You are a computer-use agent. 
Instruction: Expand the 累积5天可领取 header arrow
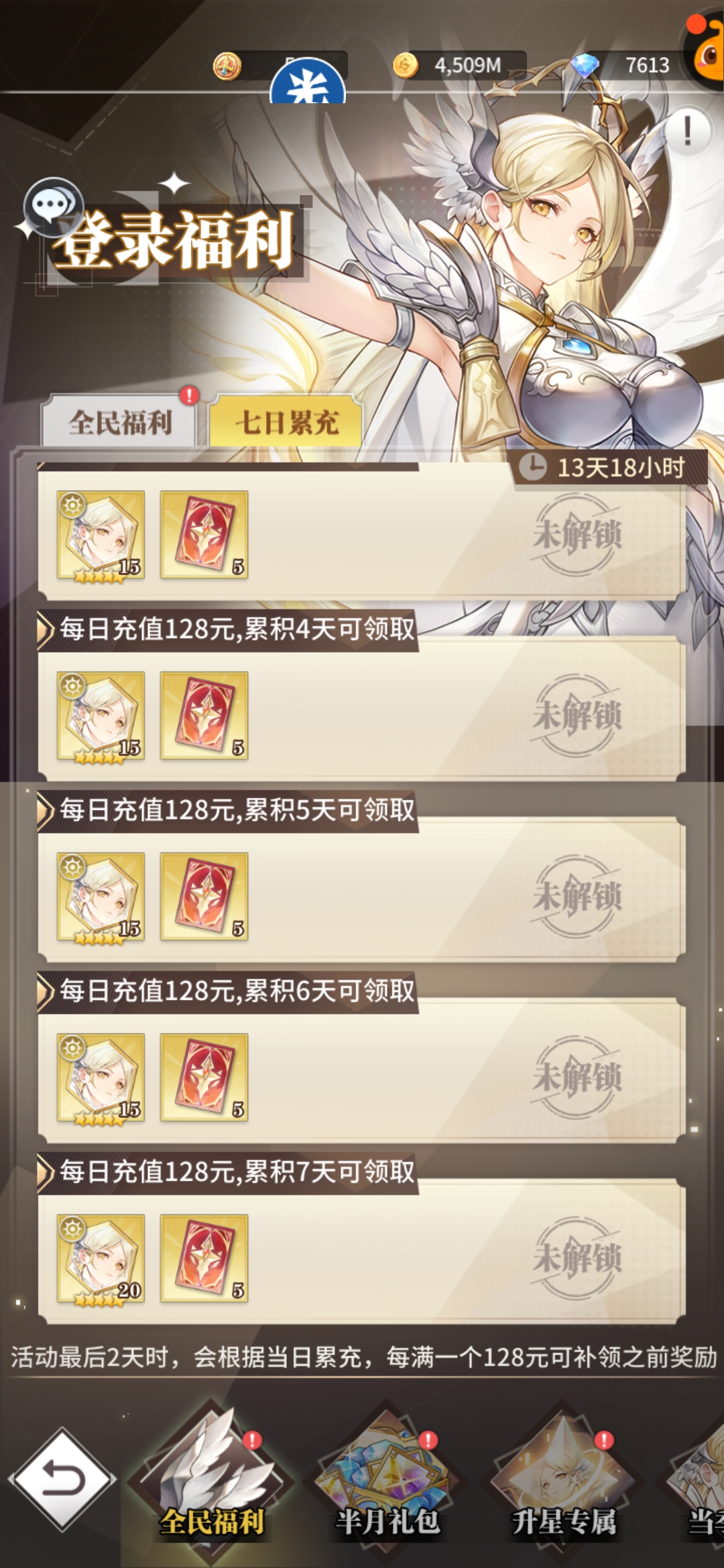point(46,810)
